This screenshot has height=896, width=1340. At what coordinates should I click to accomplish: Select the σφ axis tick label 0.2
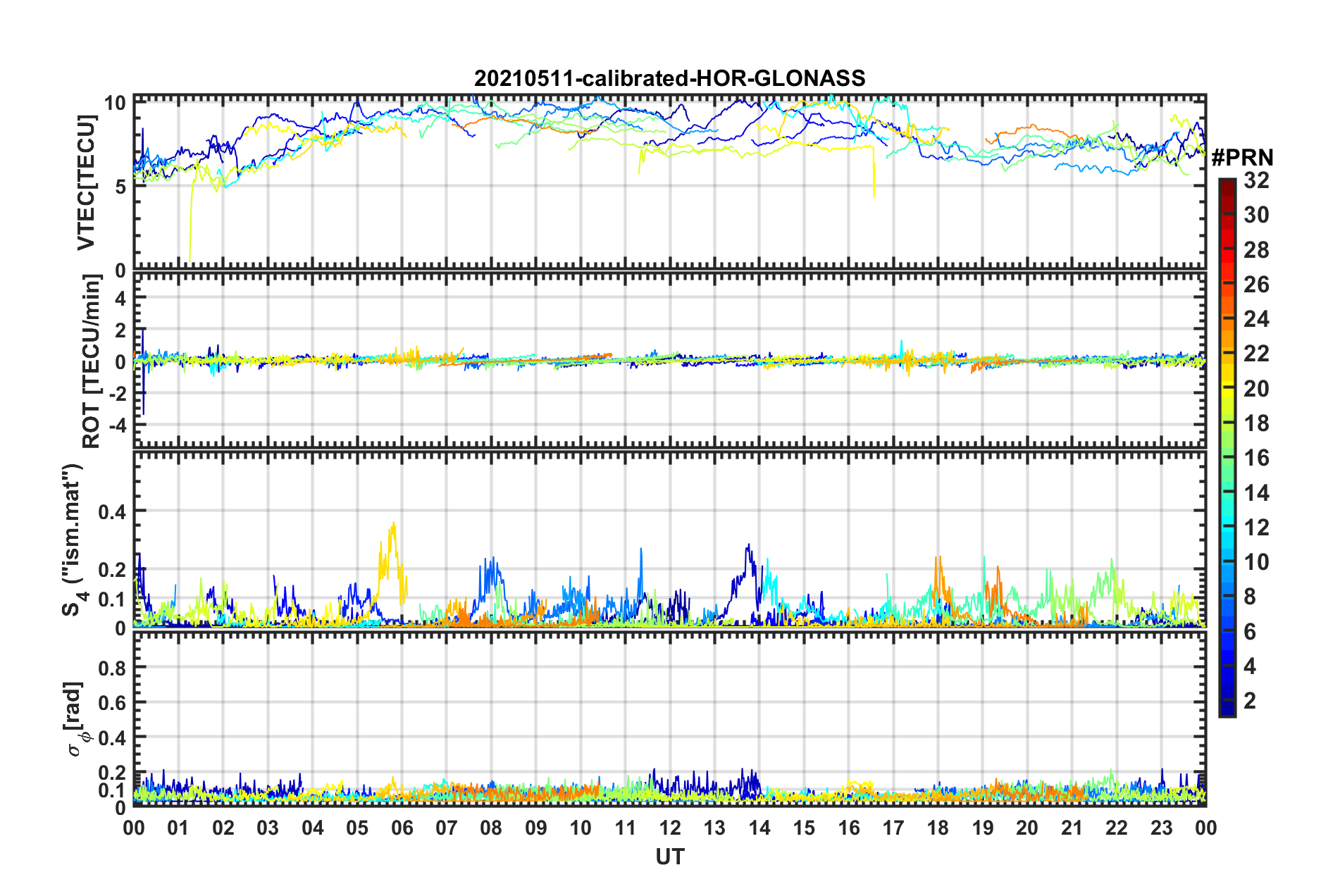click(x=112, y=773)
